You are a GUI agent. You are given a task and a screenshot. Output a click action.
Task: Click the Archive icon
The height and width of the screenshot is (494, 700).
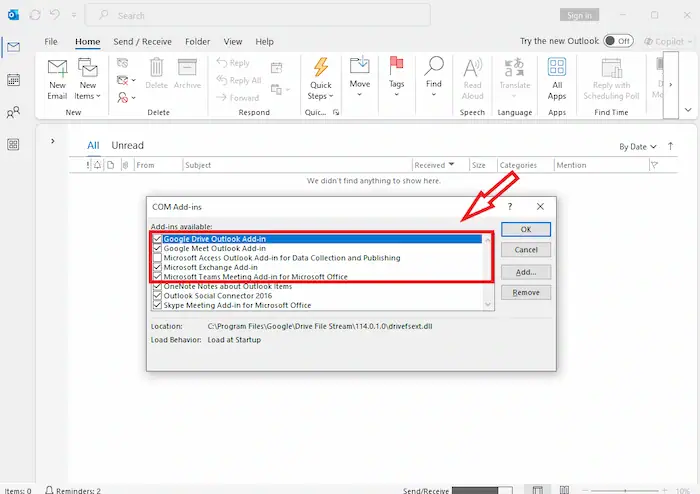[x=187, y=67]
